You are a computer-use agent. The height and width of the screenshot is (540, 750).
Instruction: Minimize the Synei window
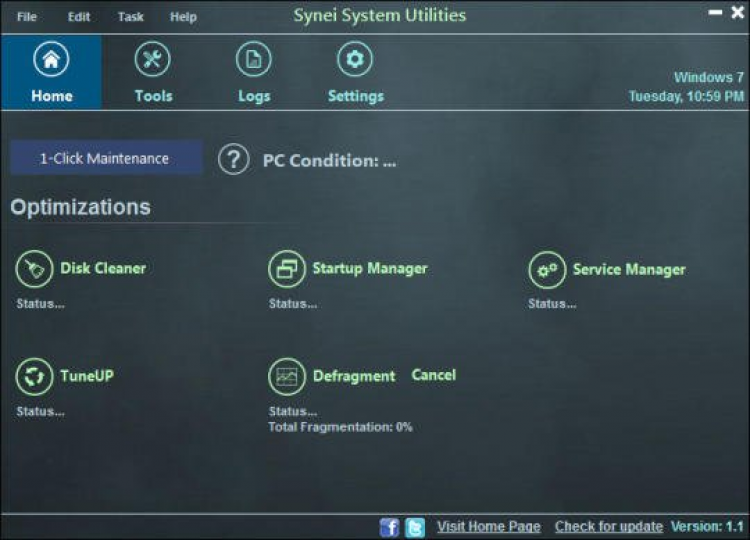(715, 12)
